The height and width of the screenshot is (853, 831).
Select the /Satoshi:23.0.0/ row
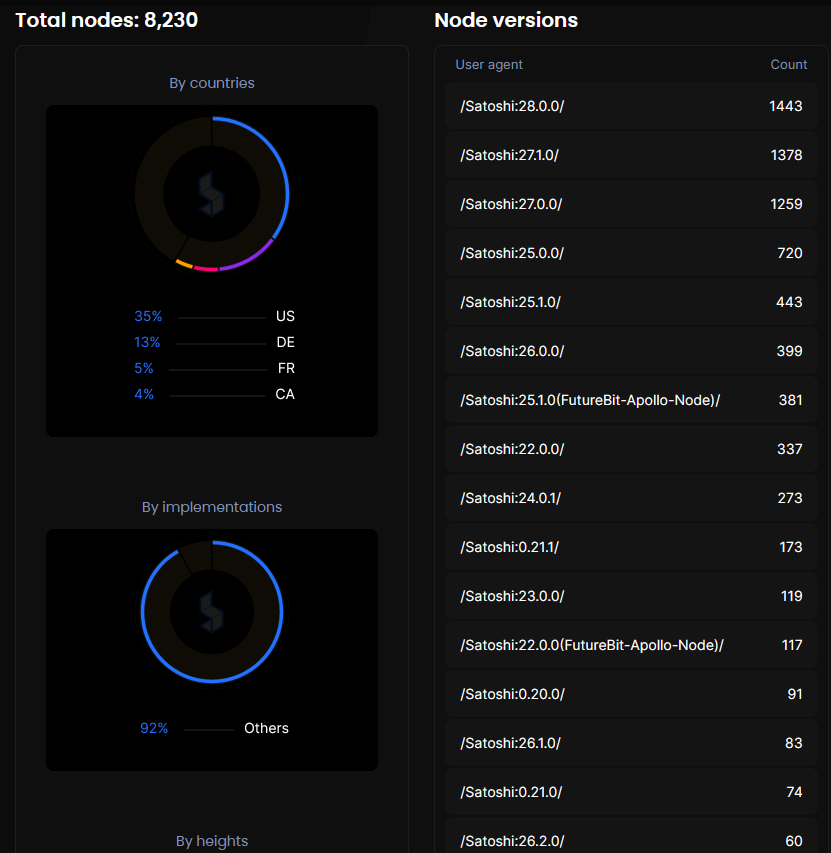(631, 596)
